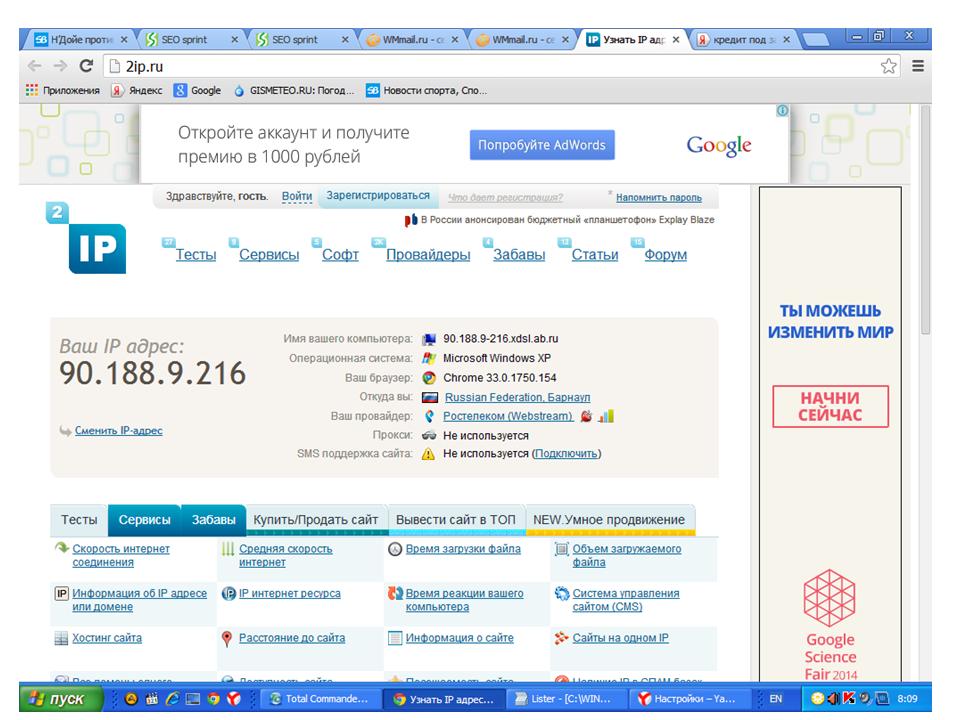
Task: Click the chart bars icon next to Ростелеком
Action: click(x=606, y=416)
